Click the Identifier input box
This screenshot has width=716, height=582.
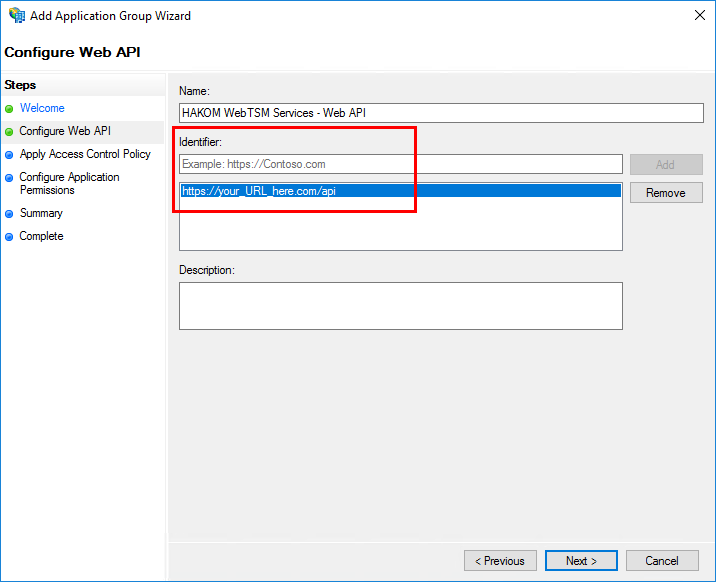[x=400, y=164]
